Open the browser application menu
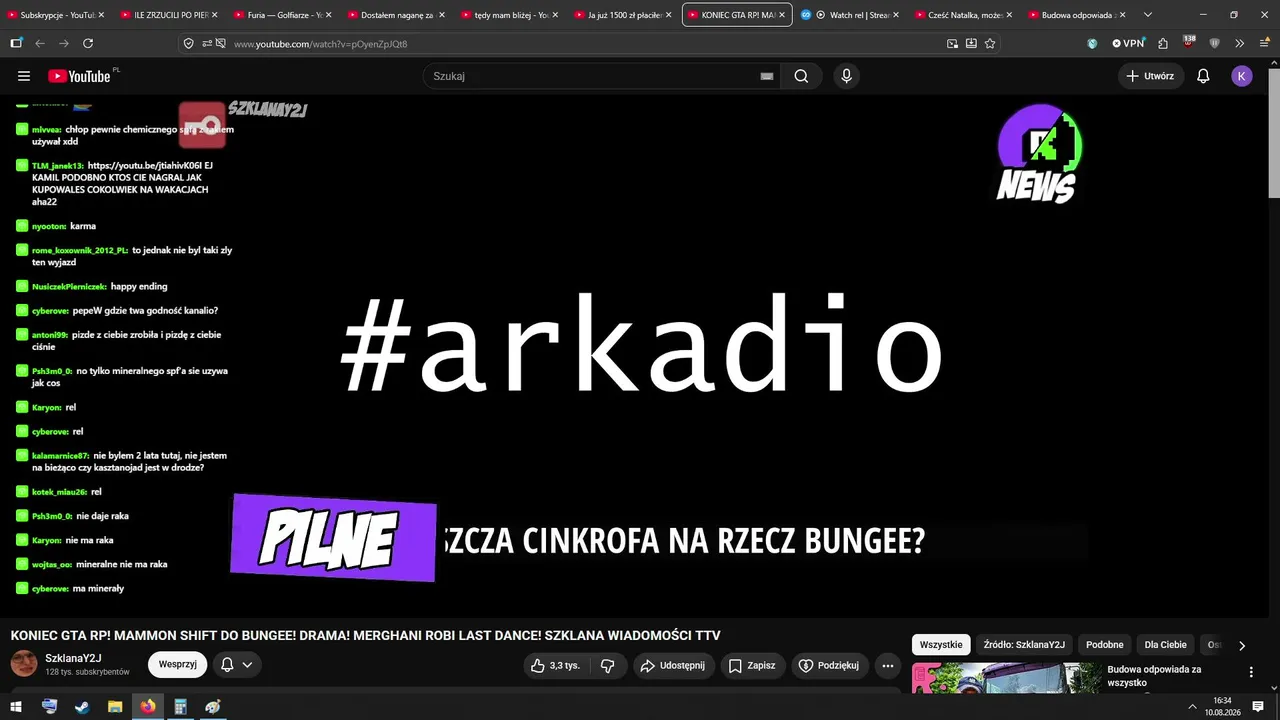The height and width of the screenshot is (720, 1280). tap(1262, 44)
